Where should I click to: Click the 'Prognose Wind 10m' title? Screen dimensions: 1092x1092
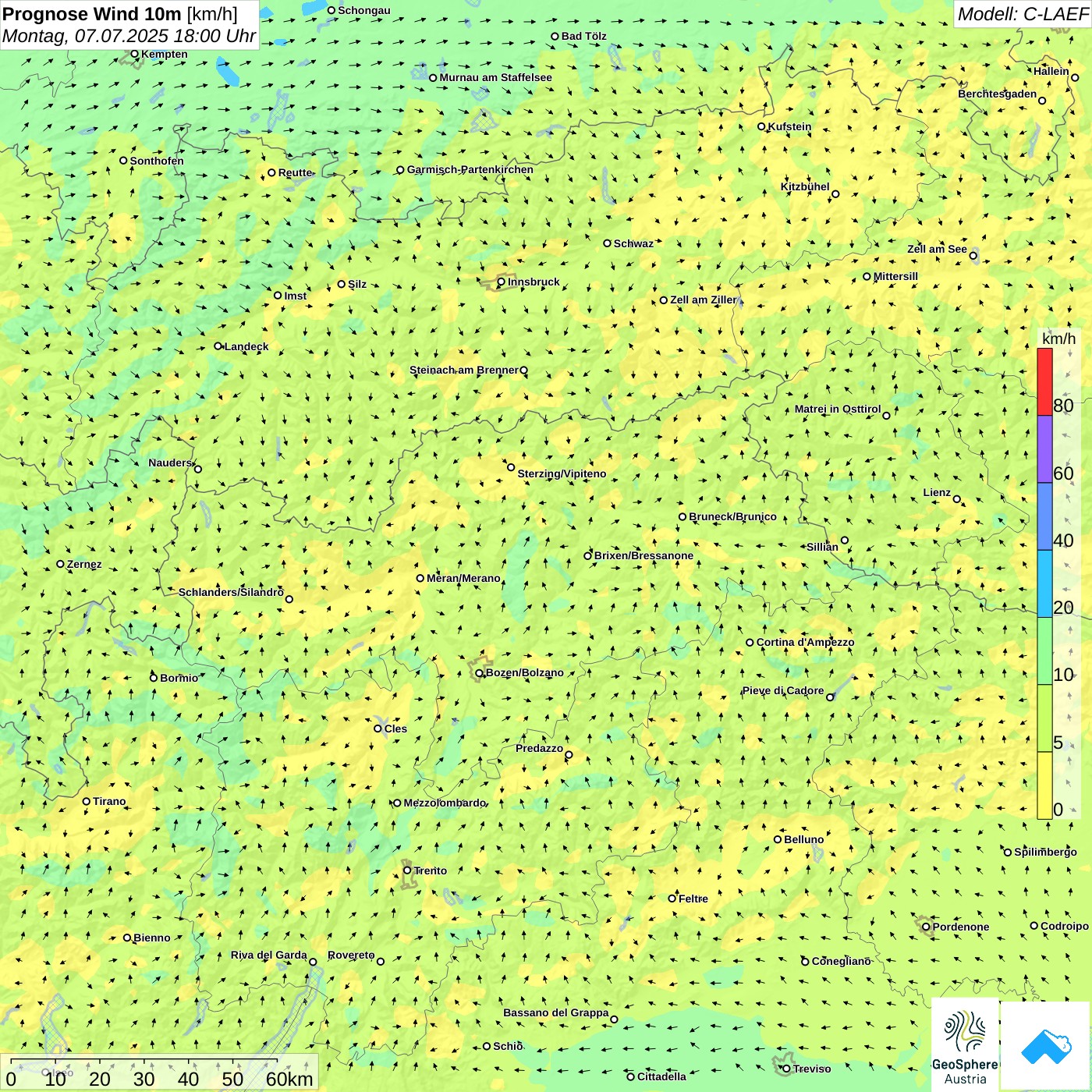tap(92, 13)
